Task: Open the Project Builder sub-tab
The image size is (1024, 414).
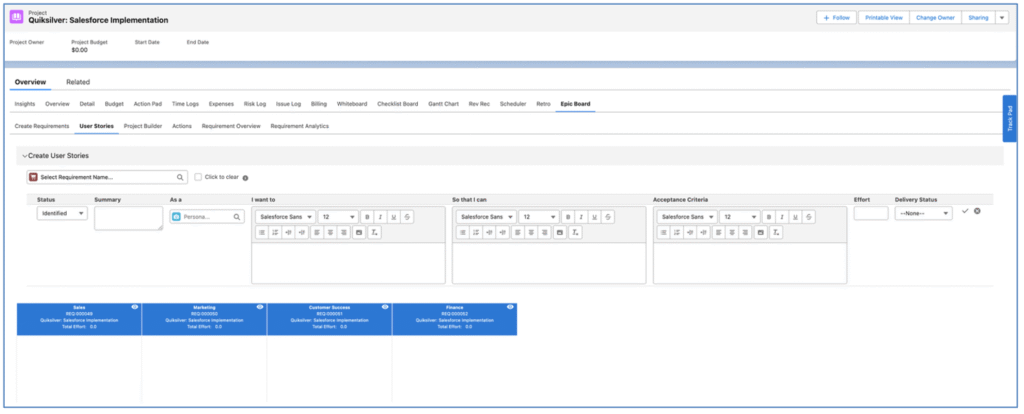Action: coord(143,126)
